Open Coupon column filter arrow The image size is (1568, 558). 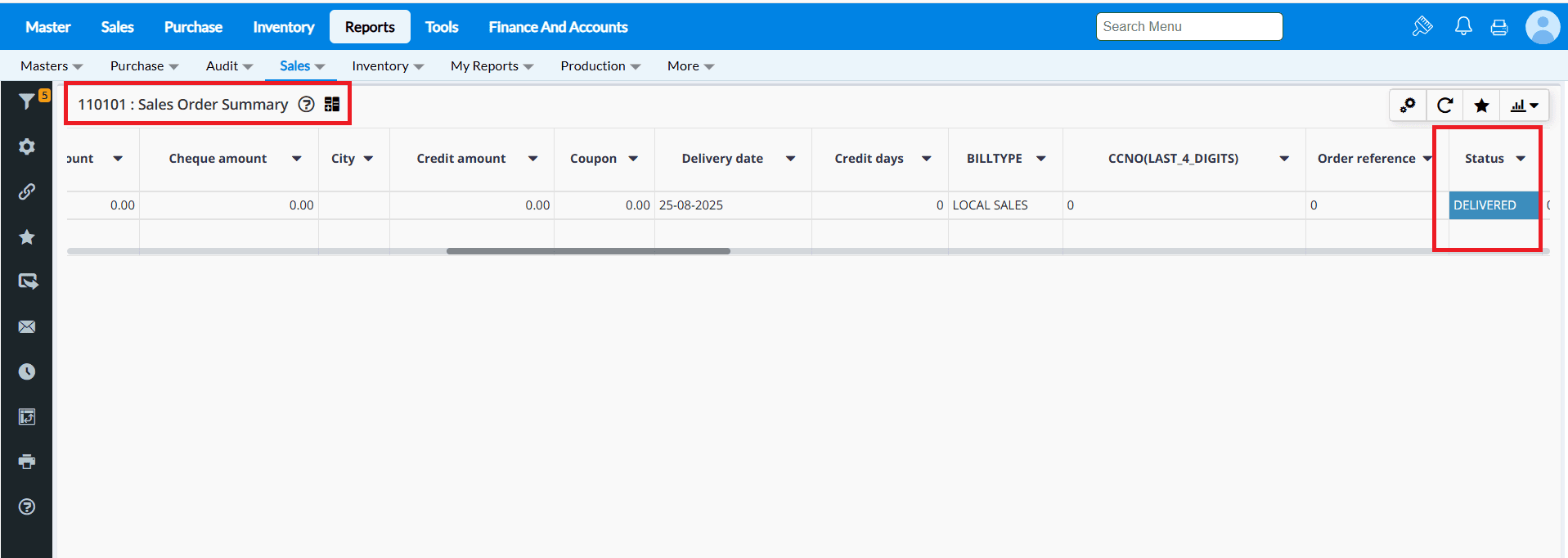click(x=633, y=159)
